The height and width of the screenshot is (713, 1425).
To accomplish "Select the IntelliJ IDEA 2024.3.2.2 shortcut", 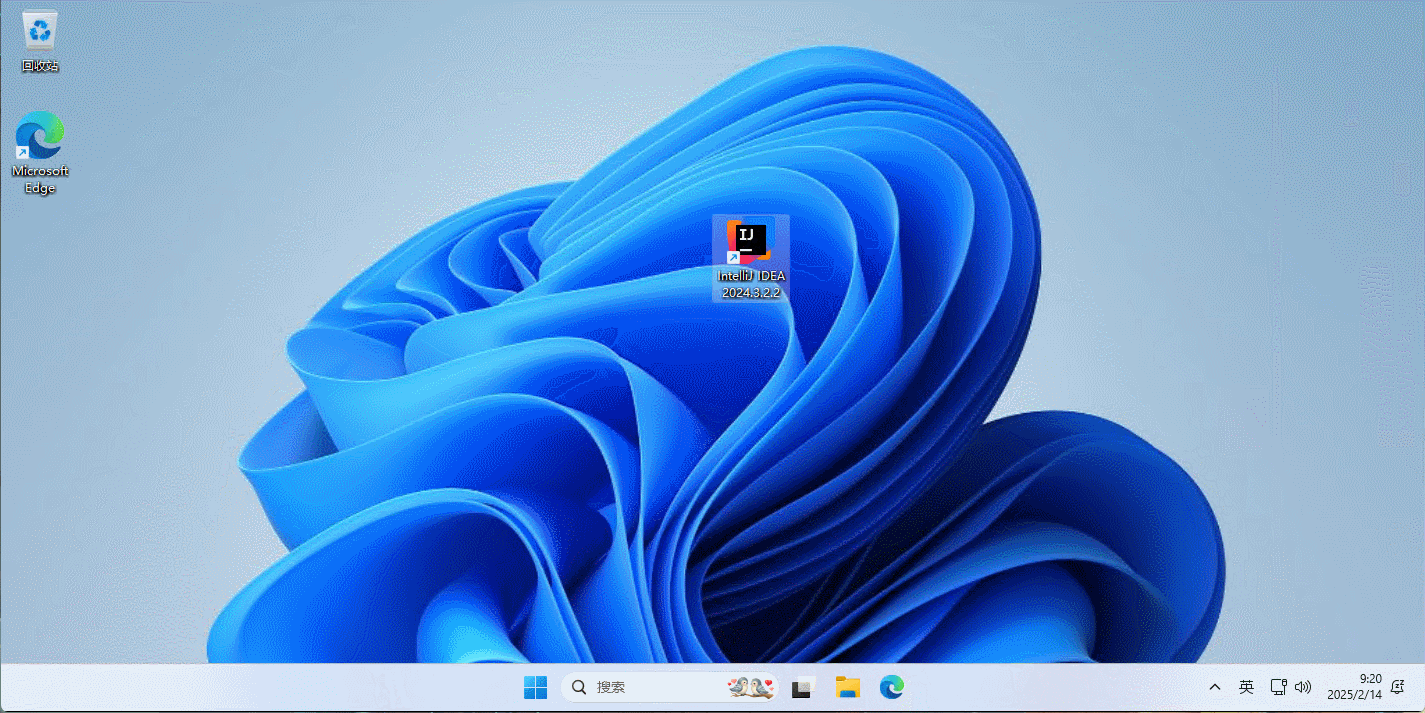I will tap(750, 242).
